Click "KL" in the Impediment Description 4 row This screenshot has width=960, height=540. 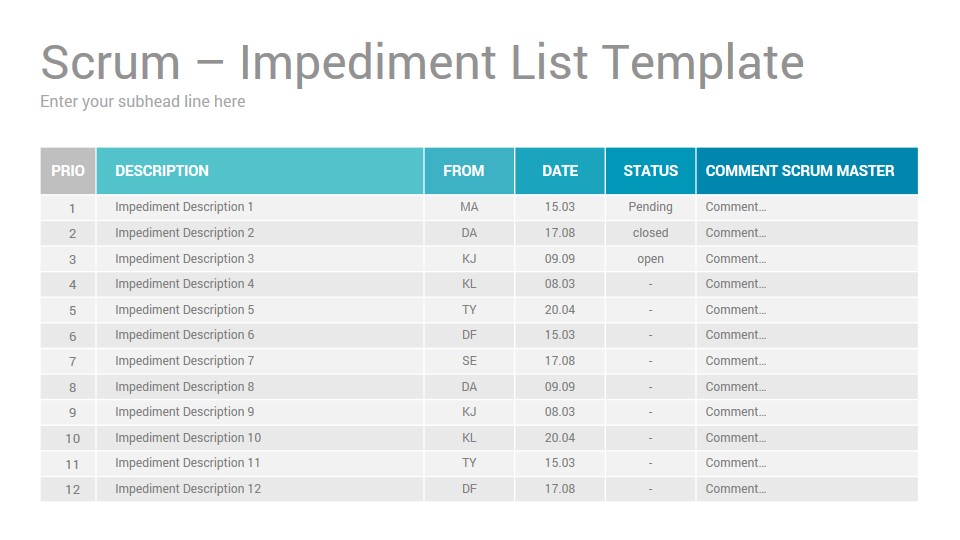coord(469,284)
